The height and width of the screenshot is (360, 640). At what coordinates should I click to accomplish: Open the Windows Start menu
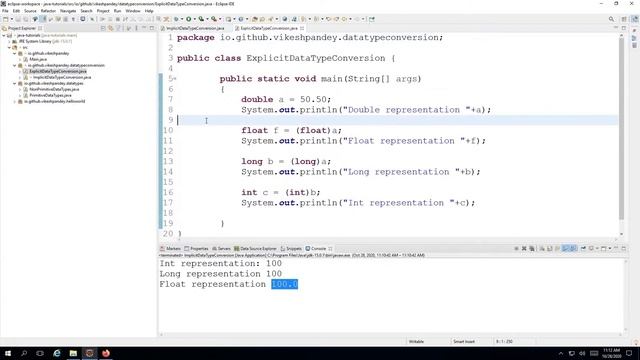(x=8, y=353)
